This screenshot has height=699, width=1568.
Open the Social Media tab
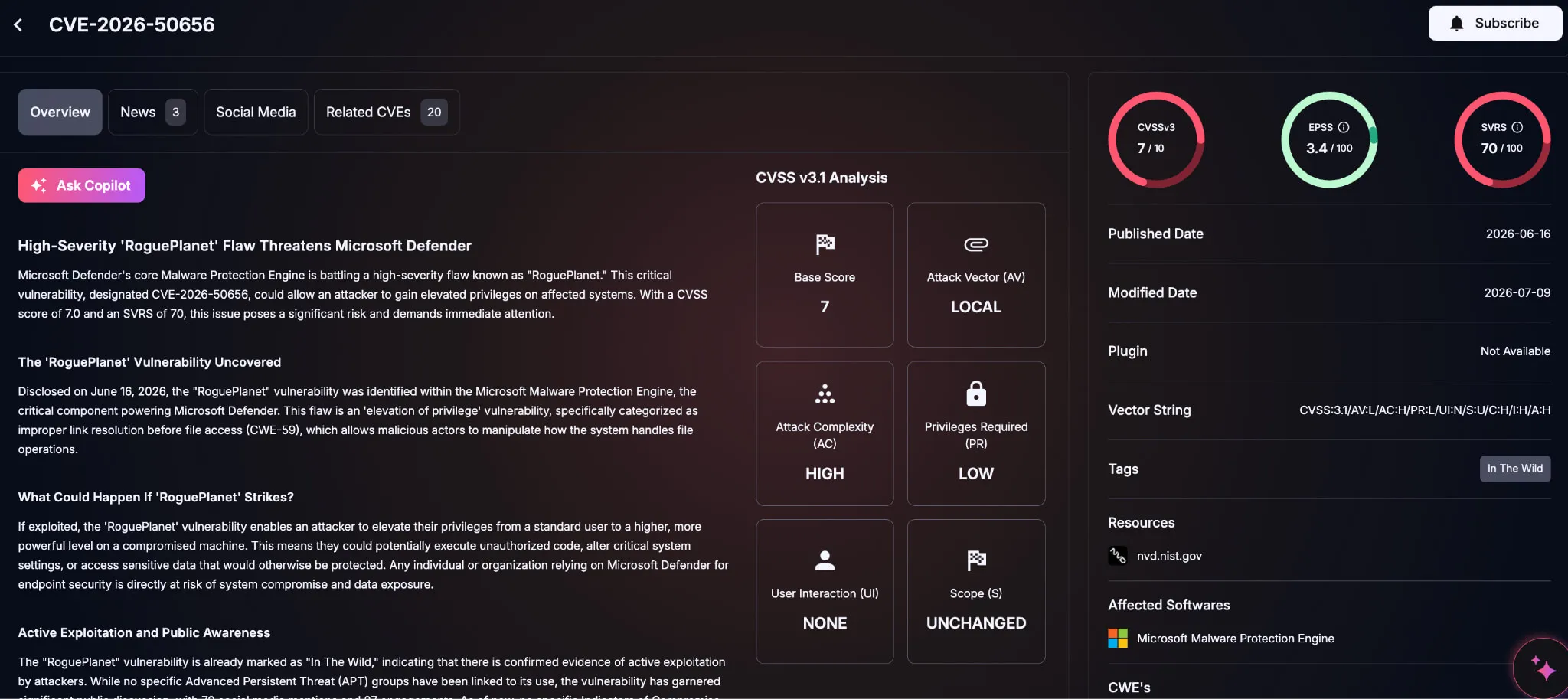(x=256, y=112)
